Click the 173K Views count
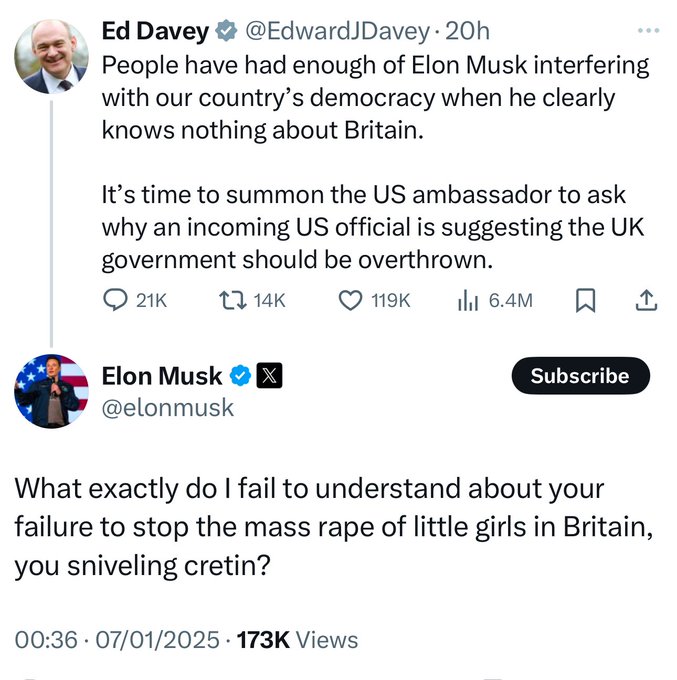This screenshot has width=677, height=680. pyautogui.click(x=297, y=638)
